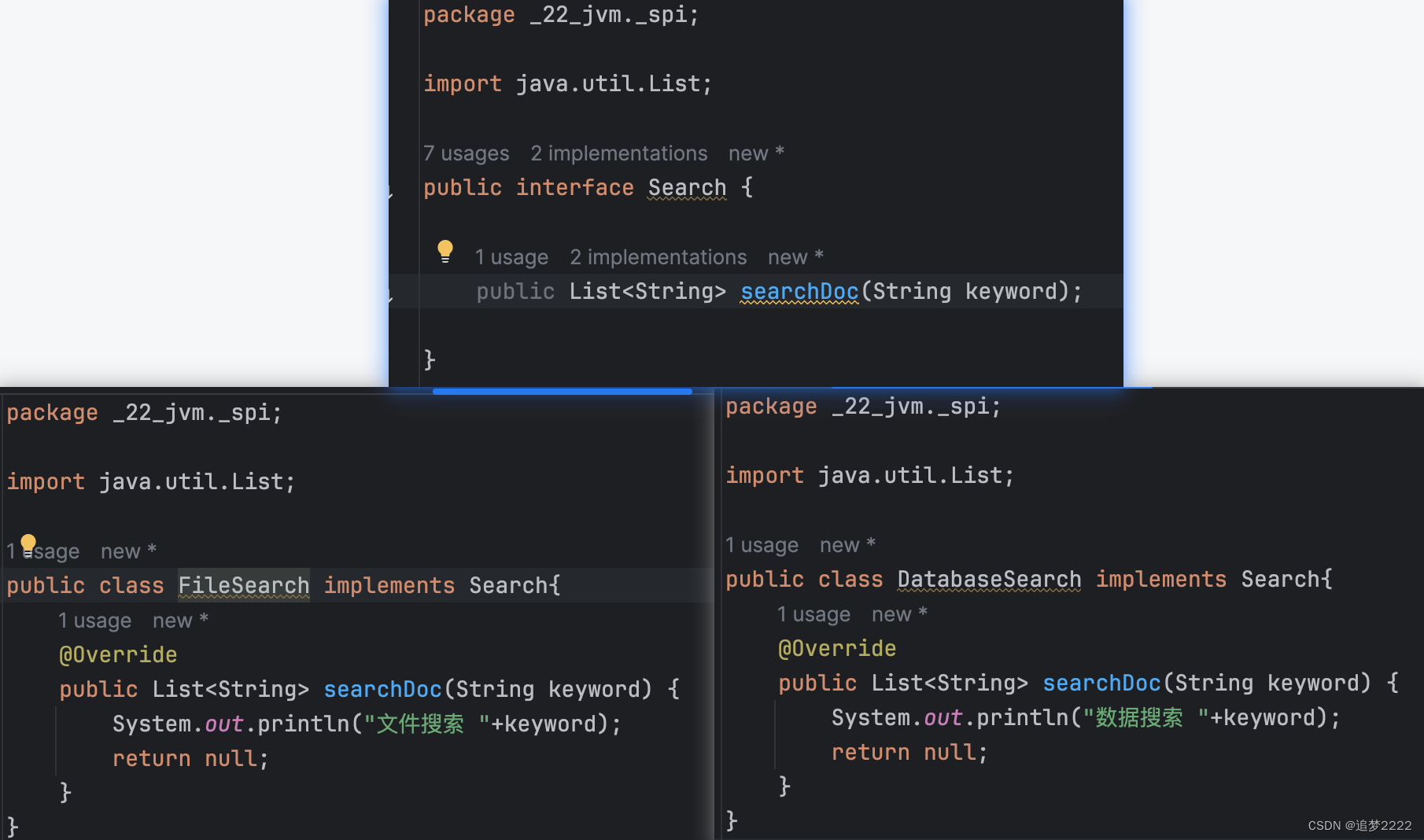
Task: Click the Search interface name in top editor
Action: click(x=688, y=188)
